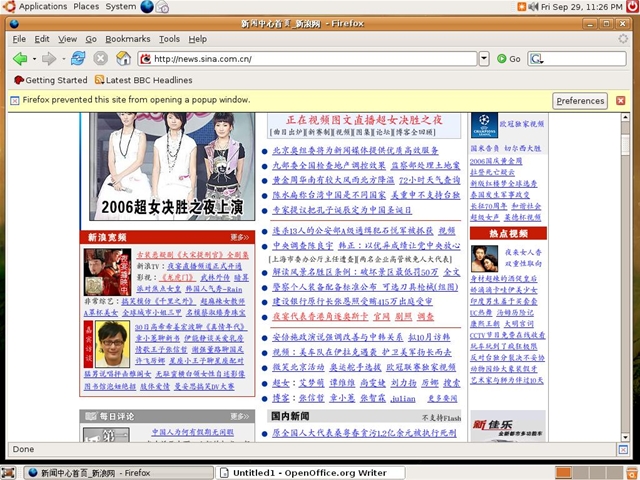Screen dimensions: 640x480
Task: Open the Go menu
Action: pyautogui.click(x=91, y=39)
